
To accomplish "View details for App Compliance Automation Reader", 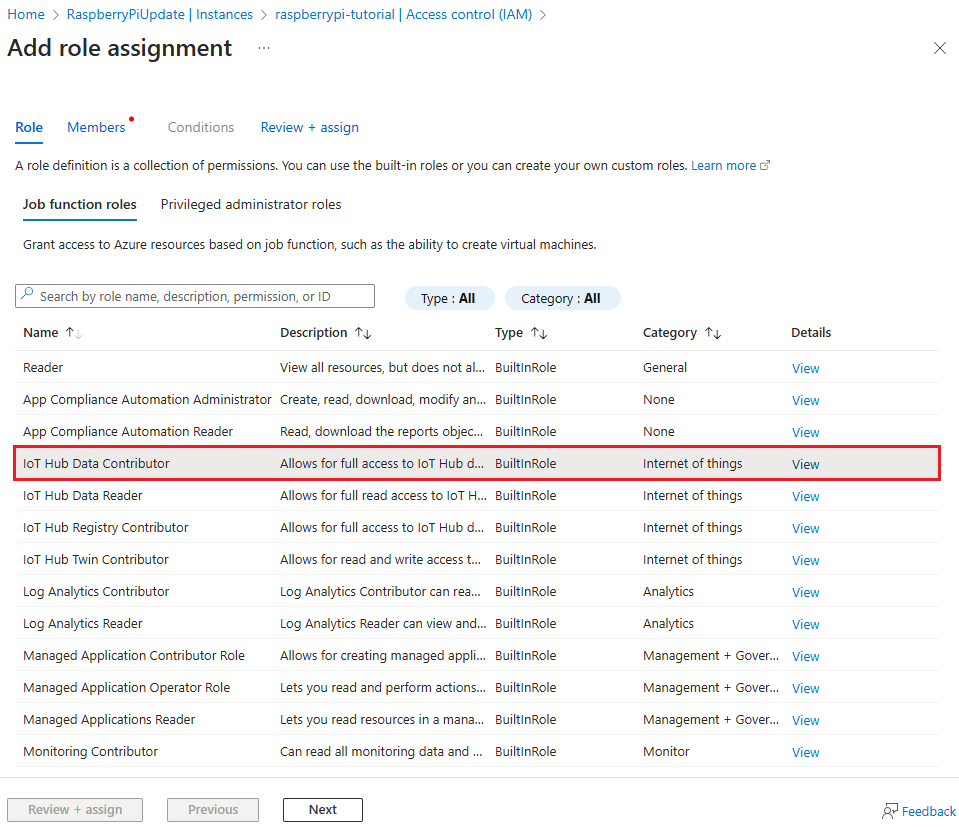I will pos(805,432).
